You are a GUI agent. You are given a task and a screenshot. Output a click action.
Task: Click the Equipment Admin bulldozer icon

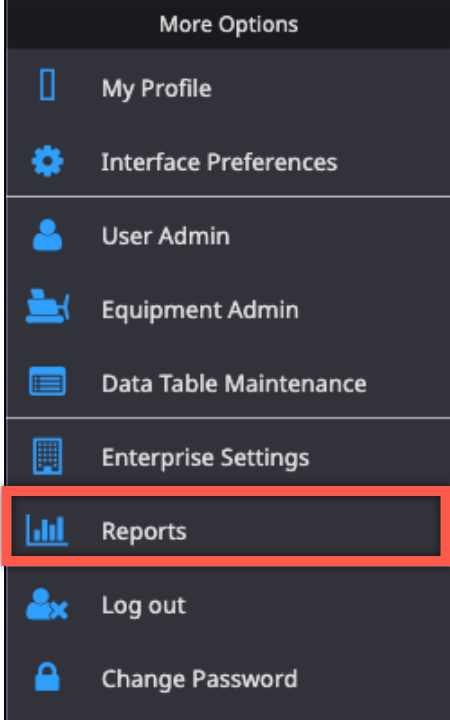click(x=47, y=306)
